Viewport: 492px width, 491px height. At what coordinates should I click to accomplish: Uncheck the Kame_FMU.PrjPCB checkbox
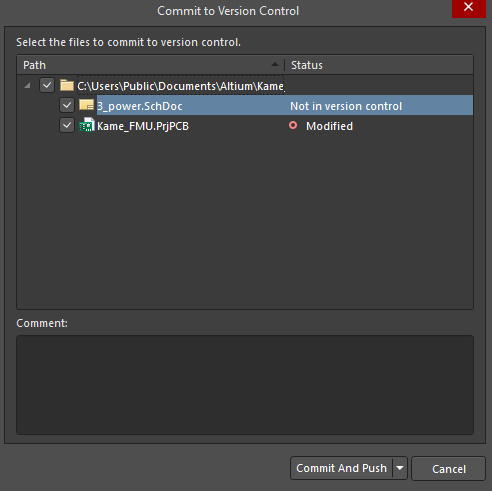[x=67, y=126]
